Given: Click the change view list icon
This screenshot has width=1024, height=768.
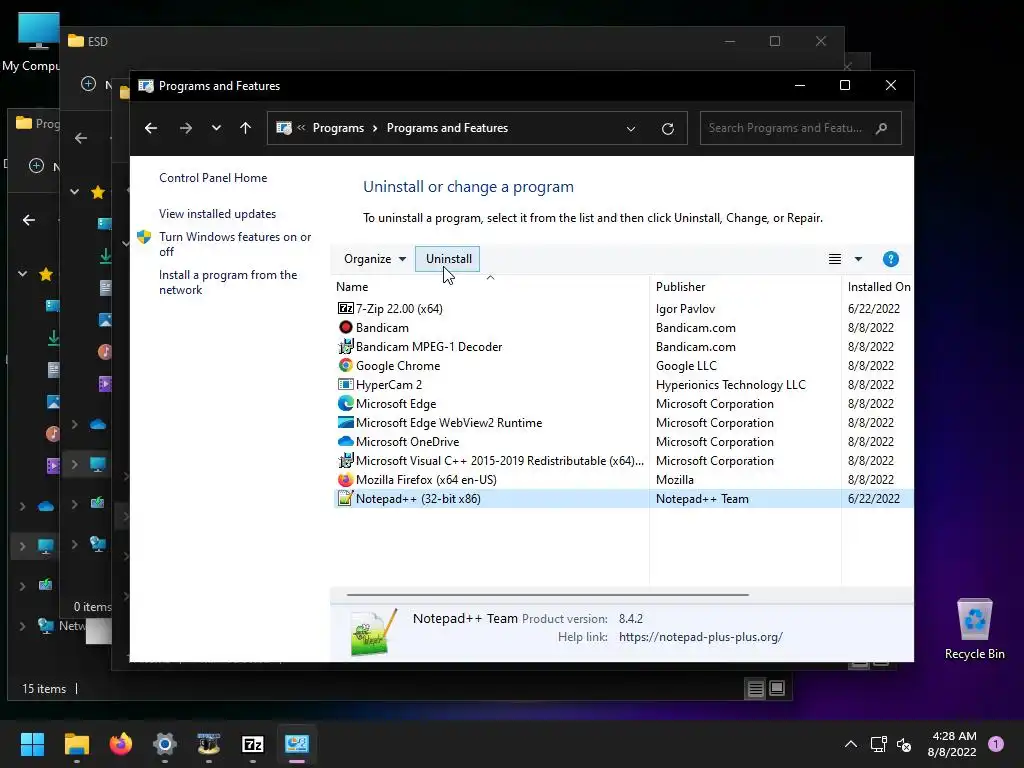Looking at the screenshot, I should tap(835, 259).
